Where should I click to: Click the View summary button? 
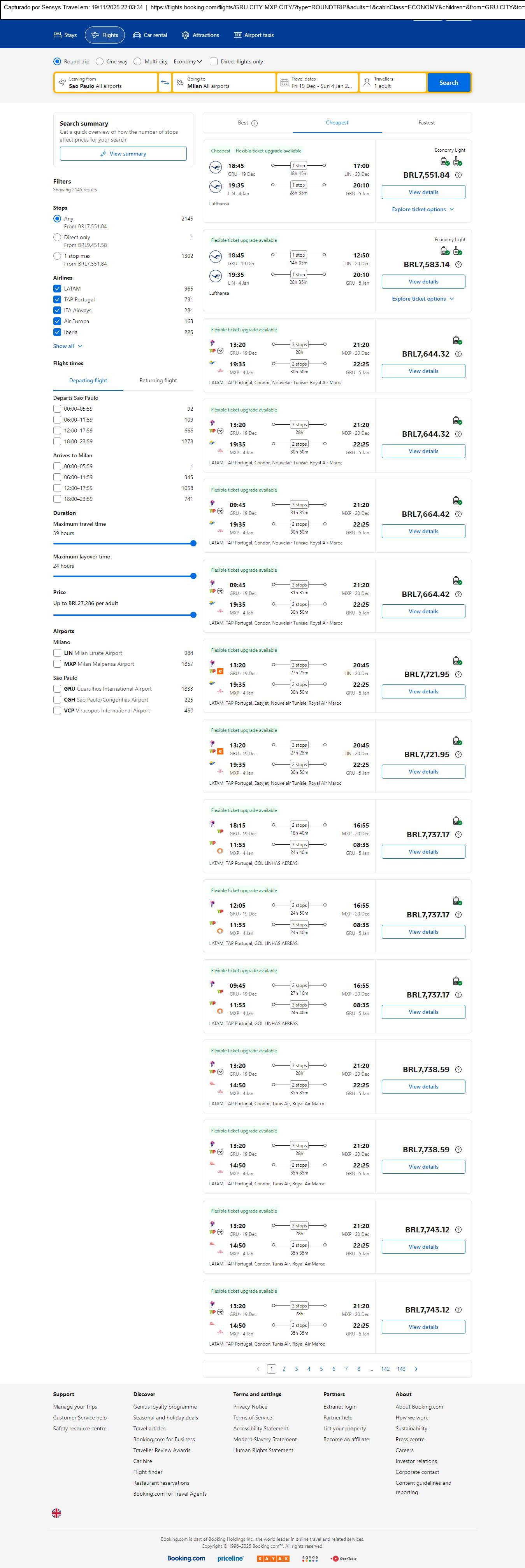(123, 154)
